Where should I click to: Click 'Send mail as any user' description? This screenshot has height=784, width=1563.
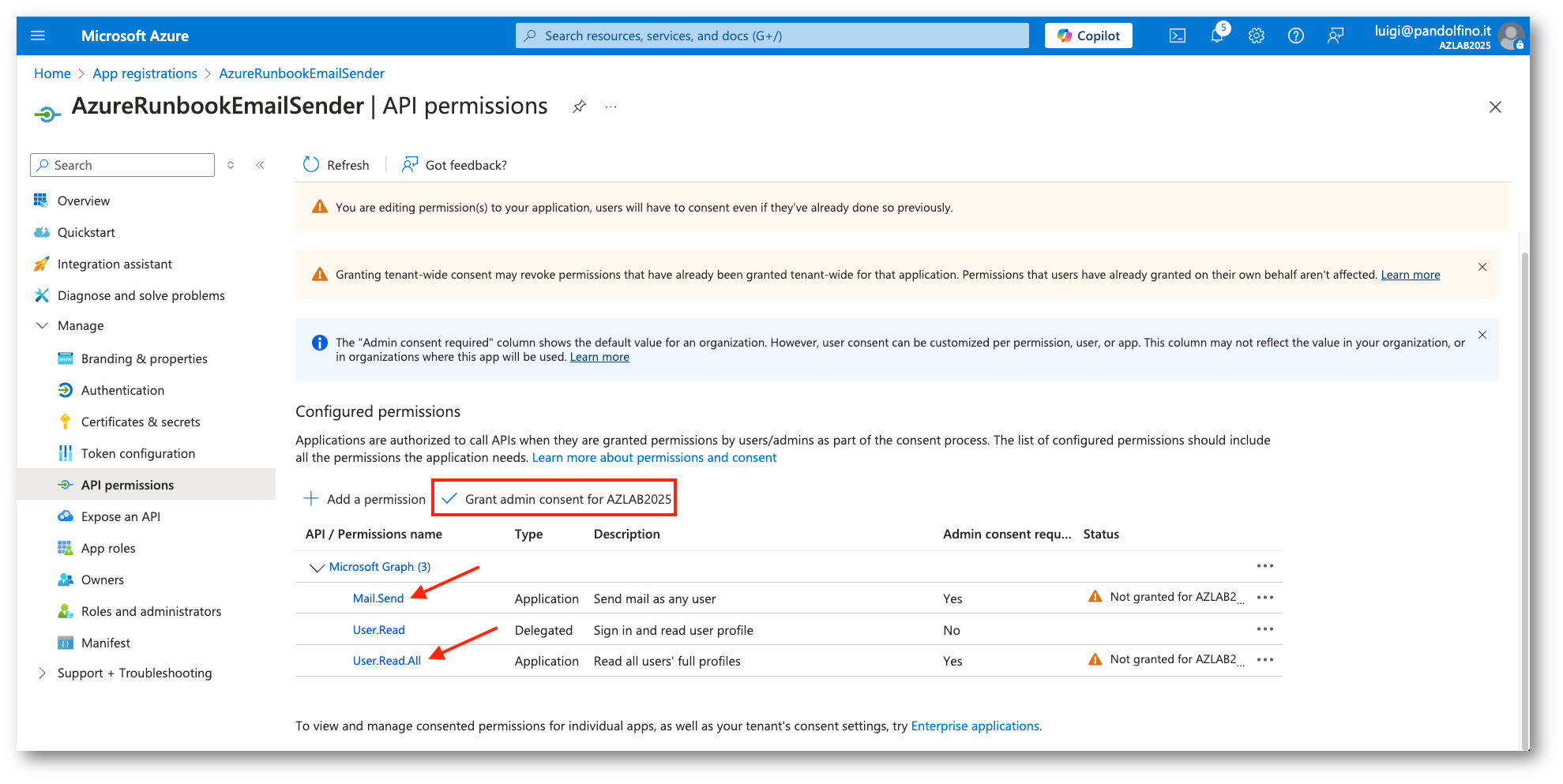pyautogui.click(x=655, y=598)
